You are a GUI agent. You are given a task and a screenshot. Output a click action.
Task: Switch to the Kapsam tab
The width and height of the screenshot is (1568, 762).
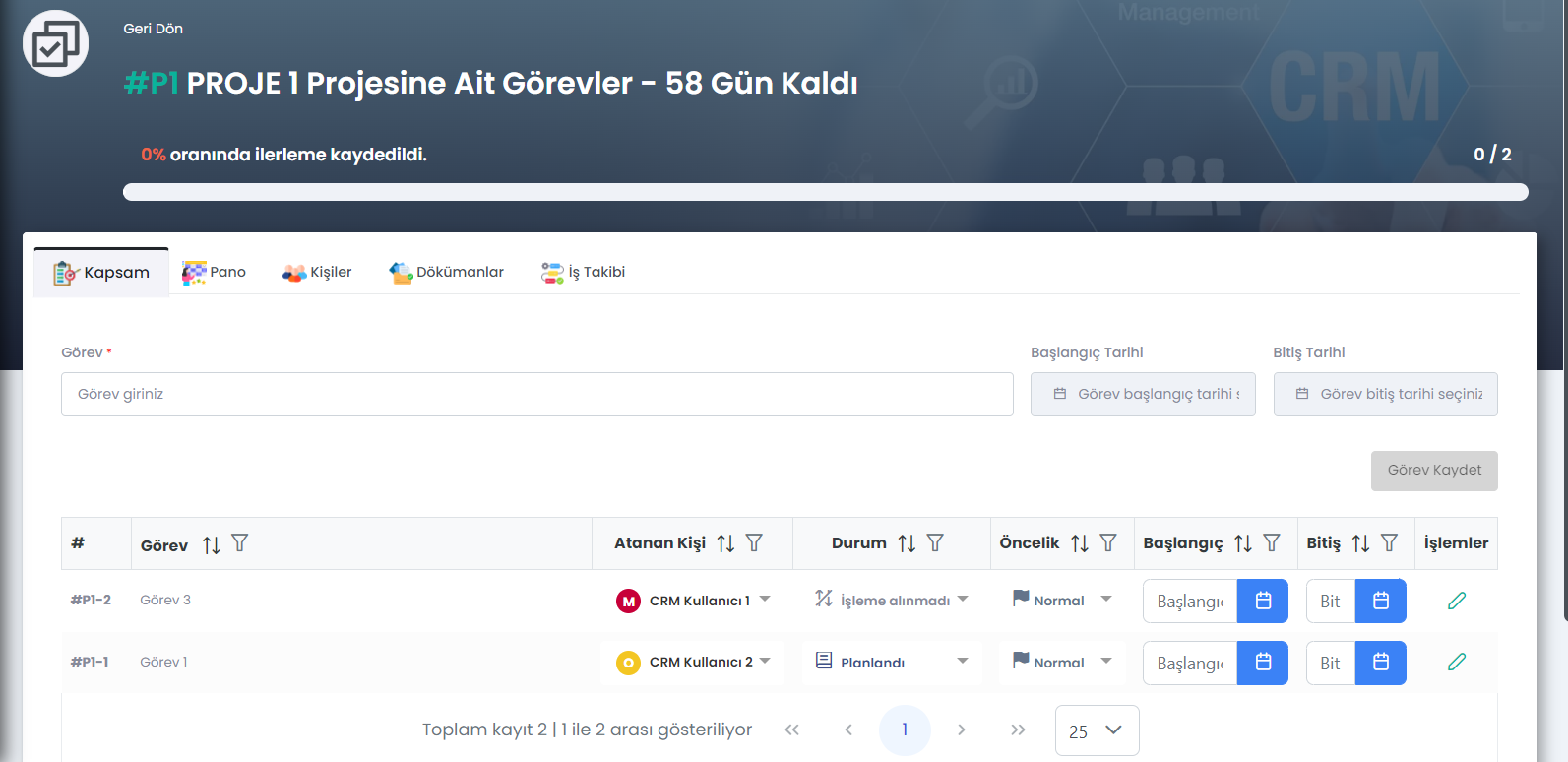coord(101,272)
